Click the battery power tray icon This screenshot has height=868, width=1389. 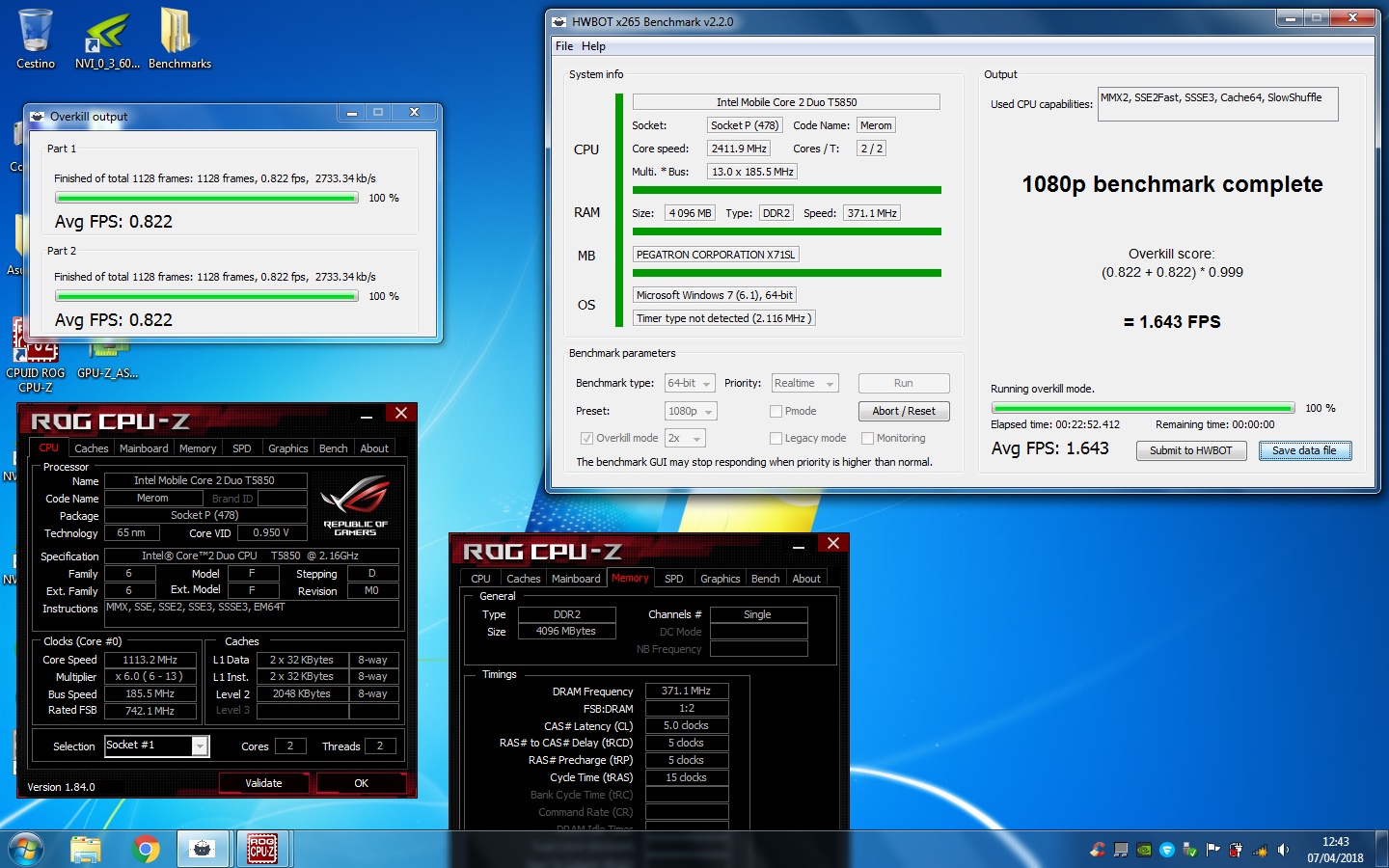1237,850
